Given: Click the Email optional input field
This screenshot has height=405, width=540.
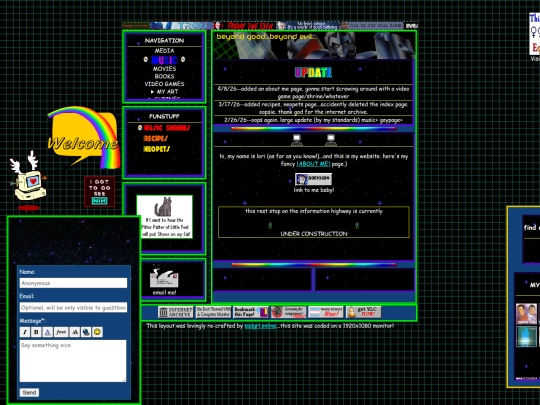Looking at the screenshot, I should click(73, 308).
